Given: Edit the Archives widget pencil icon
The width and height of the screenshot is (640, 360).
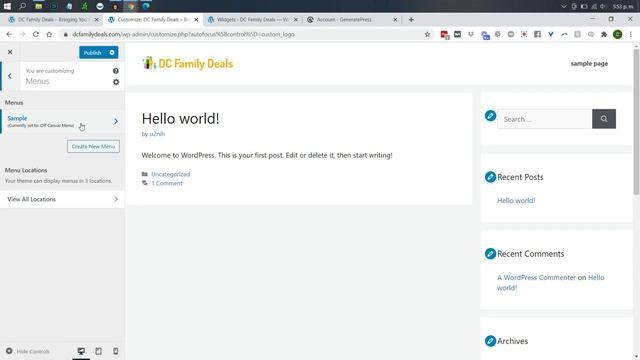Looking at the screenshot, I should (491, 341).
